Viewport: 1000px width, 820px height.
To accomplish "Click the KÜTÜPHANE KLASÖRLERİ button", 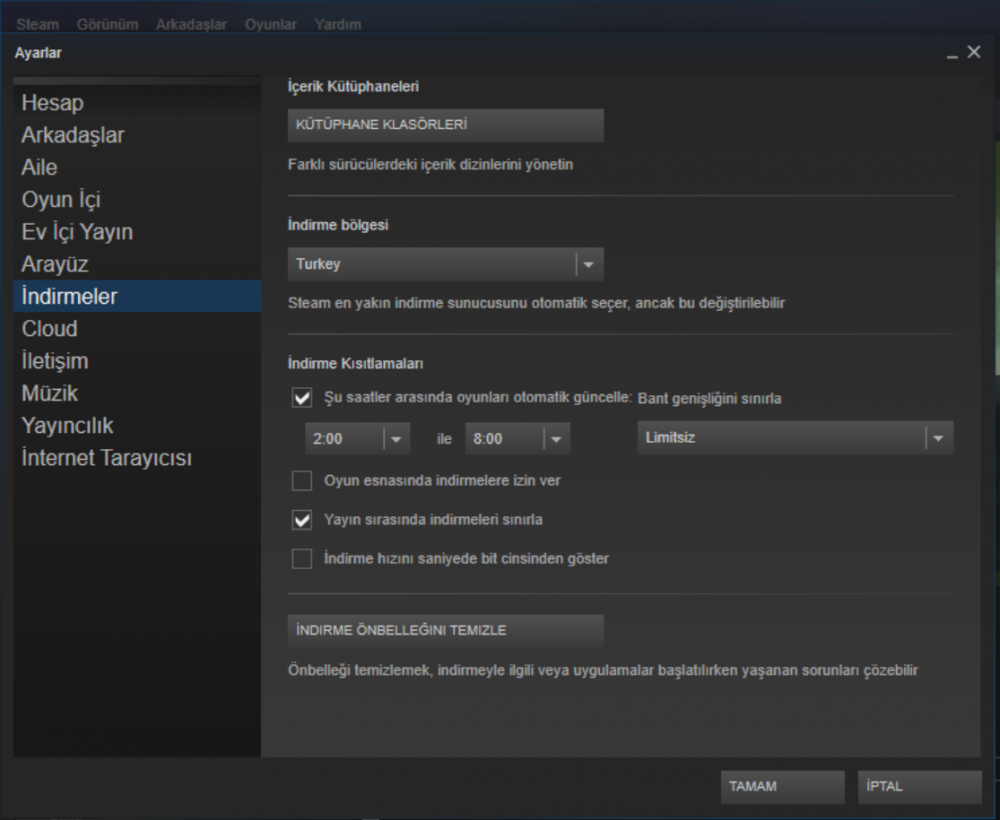I will coord(445,125).
